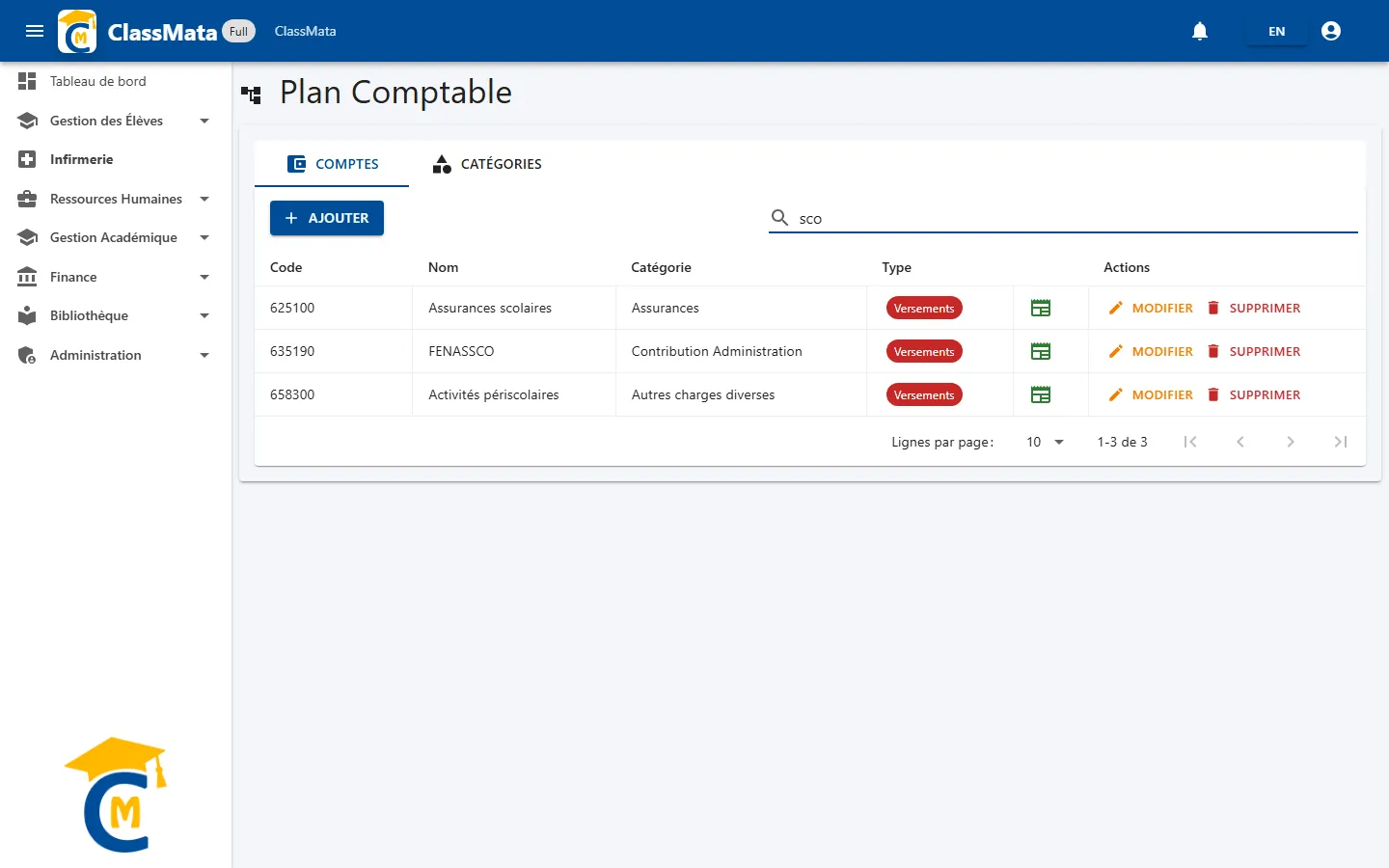Click Supprimer for FENASSCO account
The image size is (1389, 868).
point(1254,351)
